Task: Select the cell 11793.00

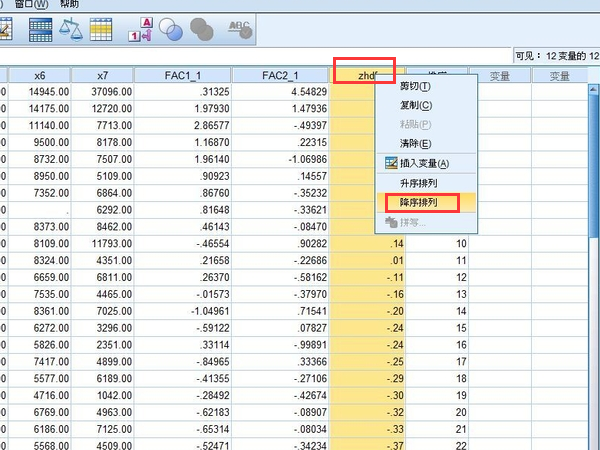Action: pos(103,243)
